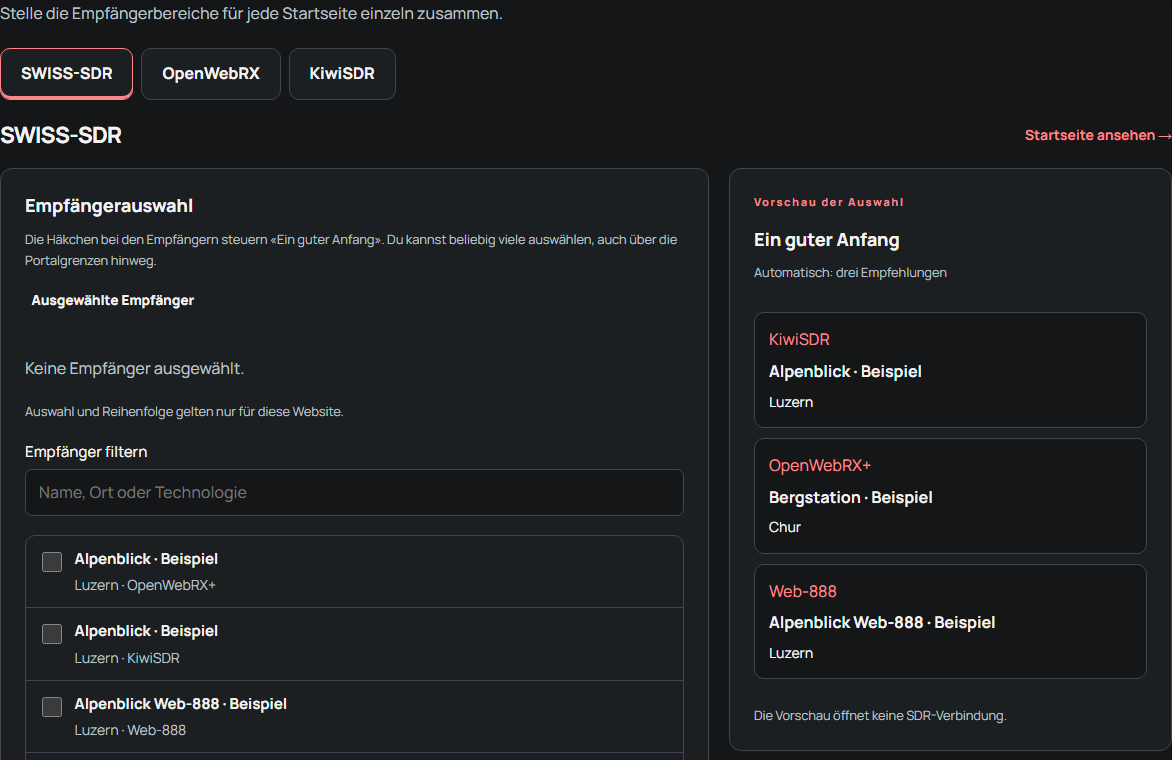Click the Vorschau der Auswahl label
Viewport: 1172px width, 760px height.
coord(828,202)
